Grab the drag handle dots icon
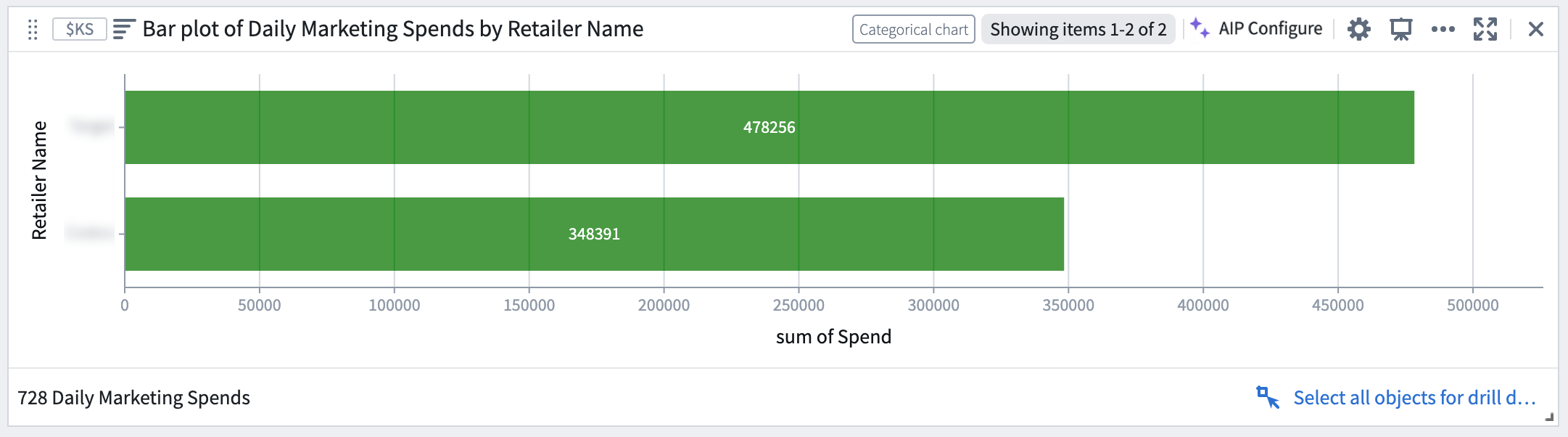This screenshot has width=1568, height=437. 33,30
